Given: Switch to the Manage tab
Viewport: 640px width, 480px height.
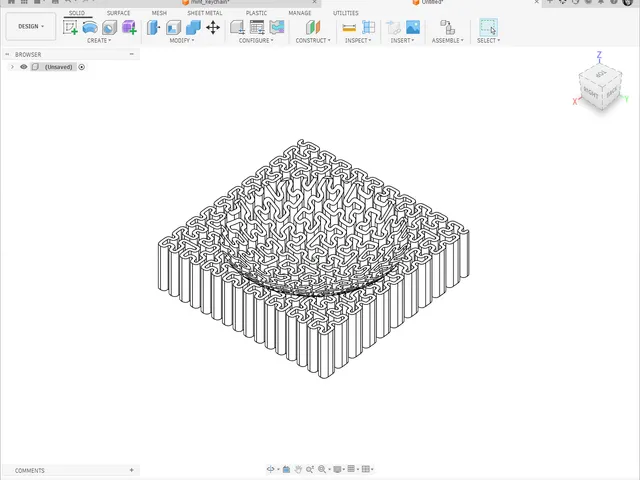Looking at the screenshot, I should [300, 13].
